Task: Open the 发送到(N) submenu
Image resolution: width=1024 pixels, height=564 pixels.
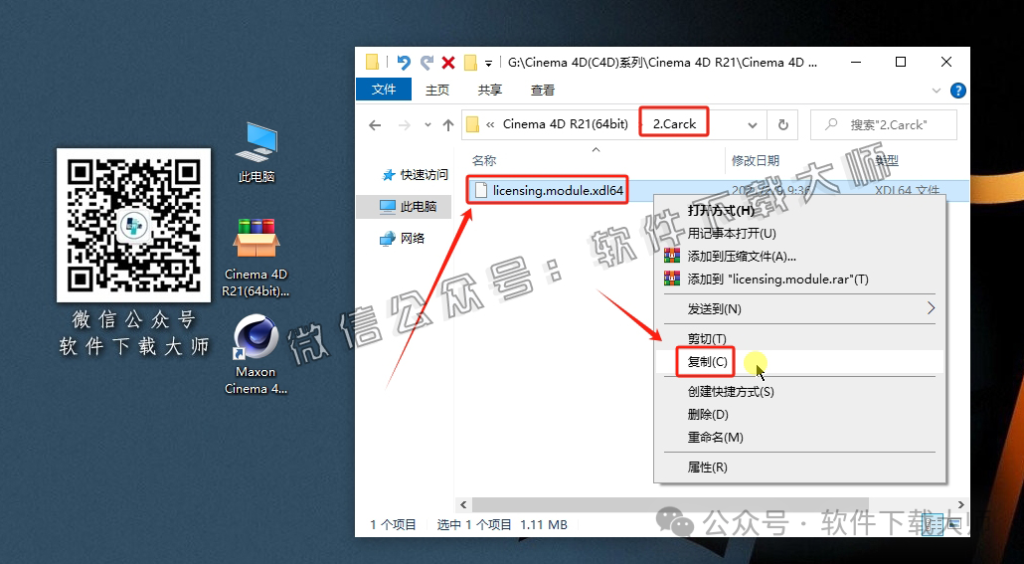Action: (x=799, y=308)
